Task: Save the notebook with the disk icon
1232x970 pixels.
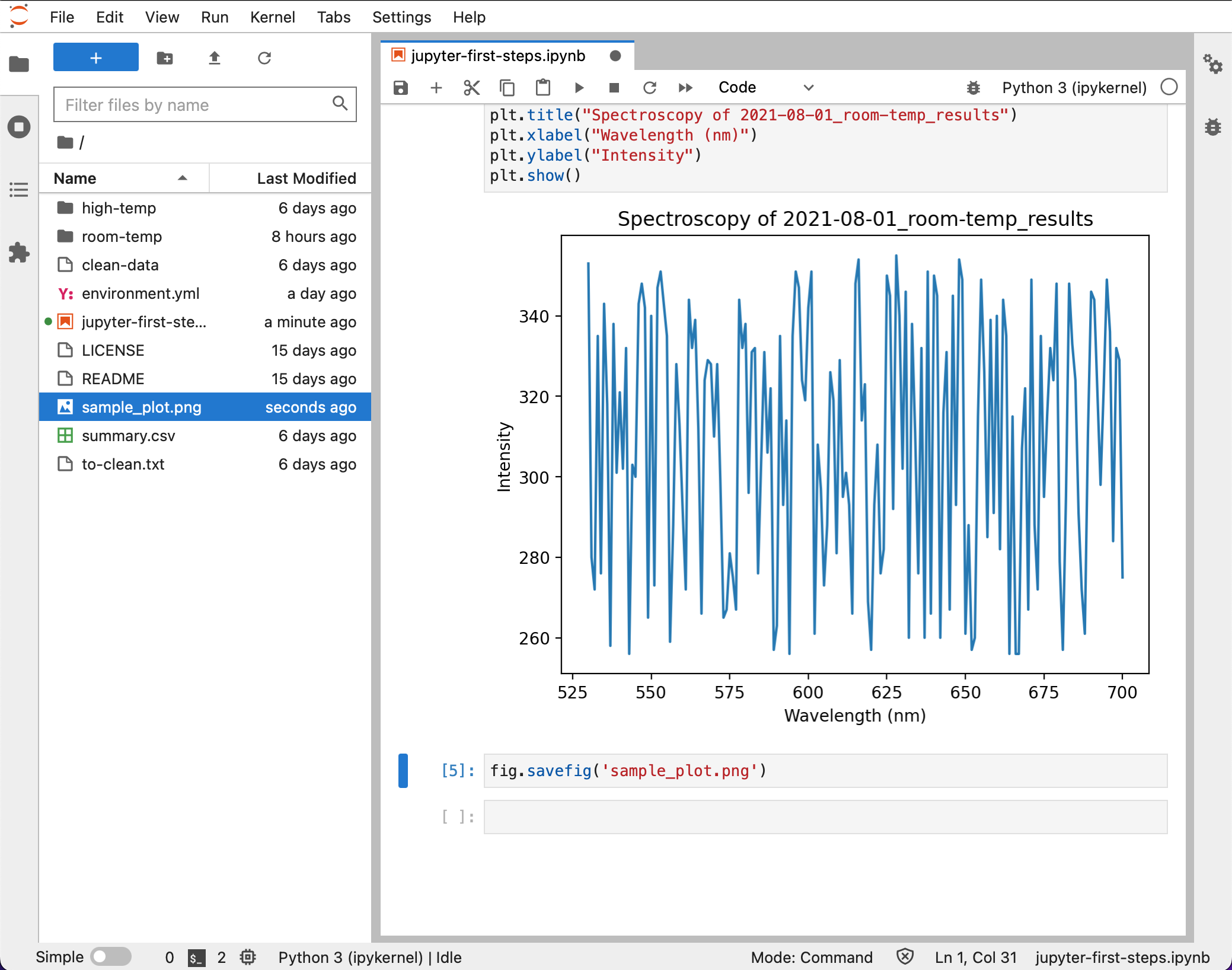Action: pos(401,88)
